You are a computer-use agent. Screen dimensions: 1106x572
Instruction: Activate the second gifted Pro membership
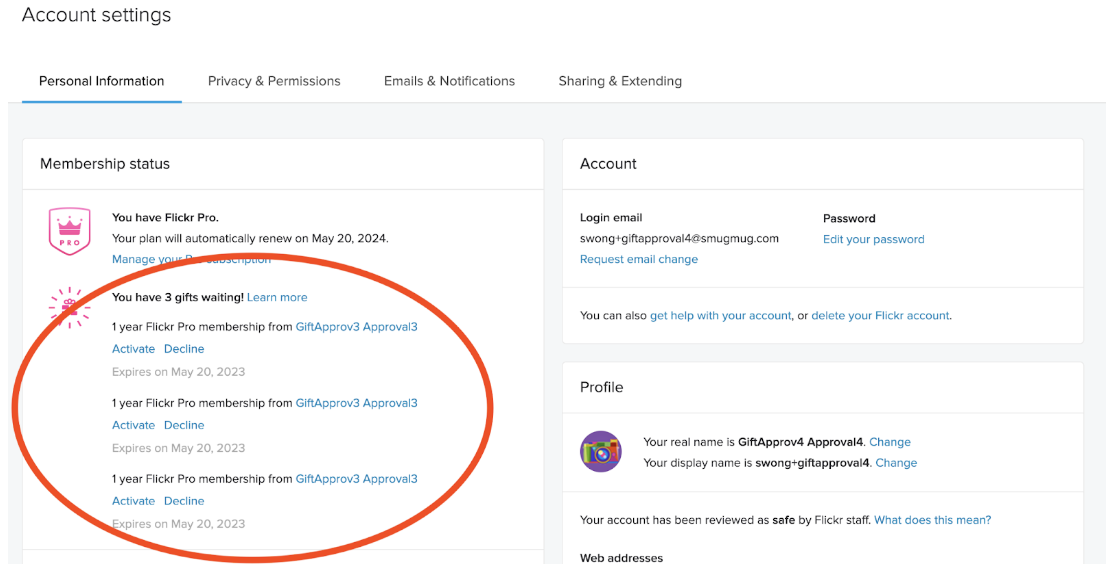click(133, 425)
